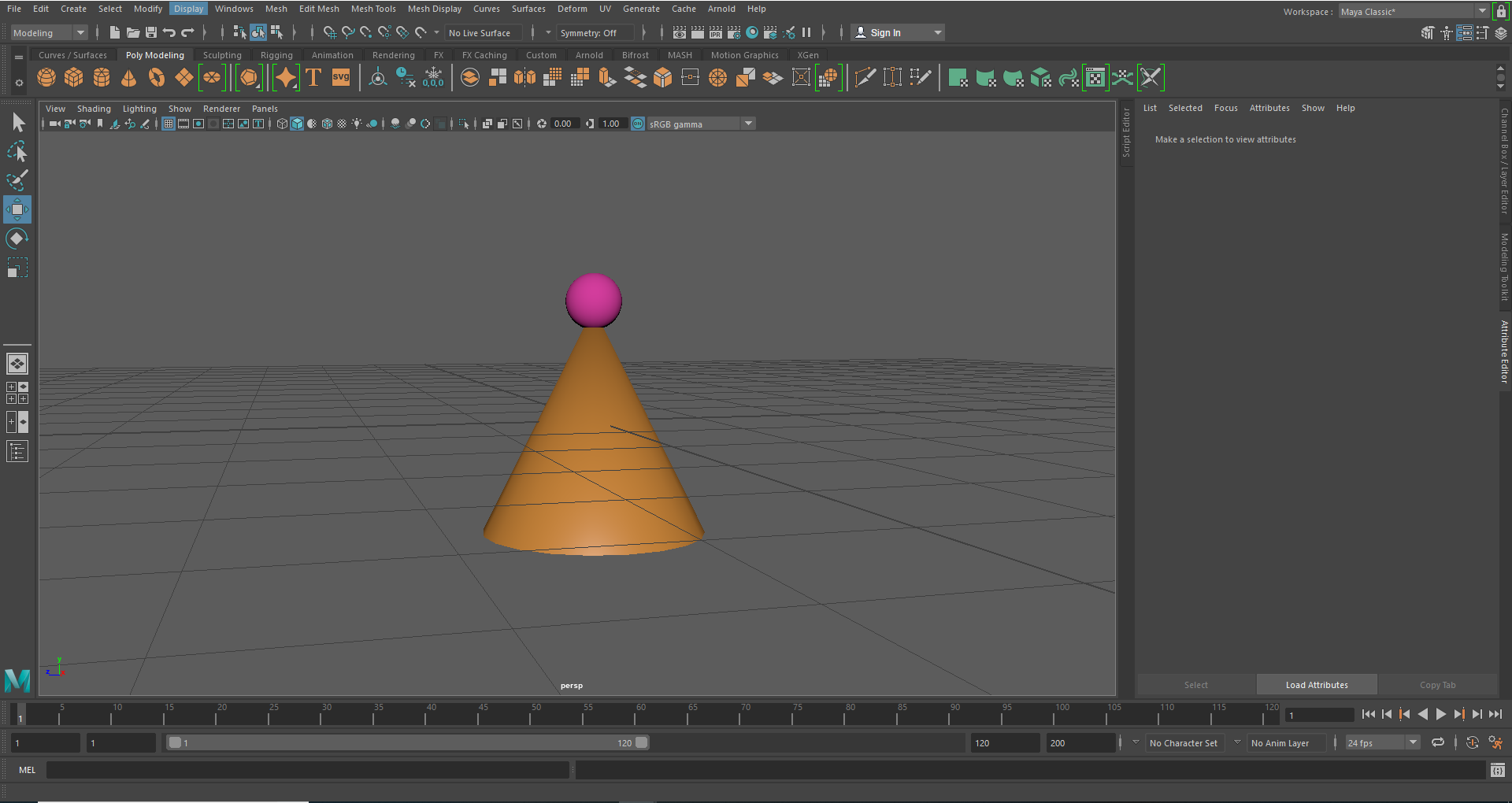Switch to the Sculpting shelf tab
Image resolution: width=1512 pixels, height=803 pixels.
(222, 55)
